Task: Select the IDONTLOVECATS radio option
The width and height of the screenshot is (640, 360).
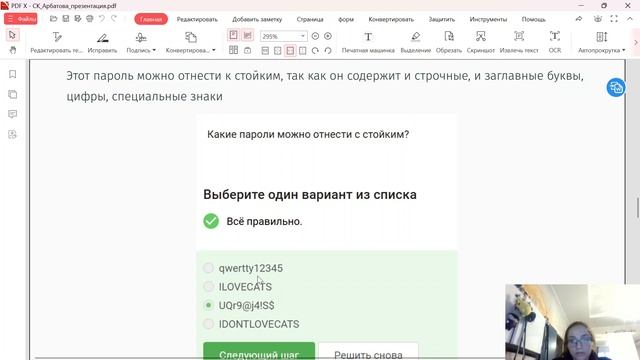Action: pos(209,324)
